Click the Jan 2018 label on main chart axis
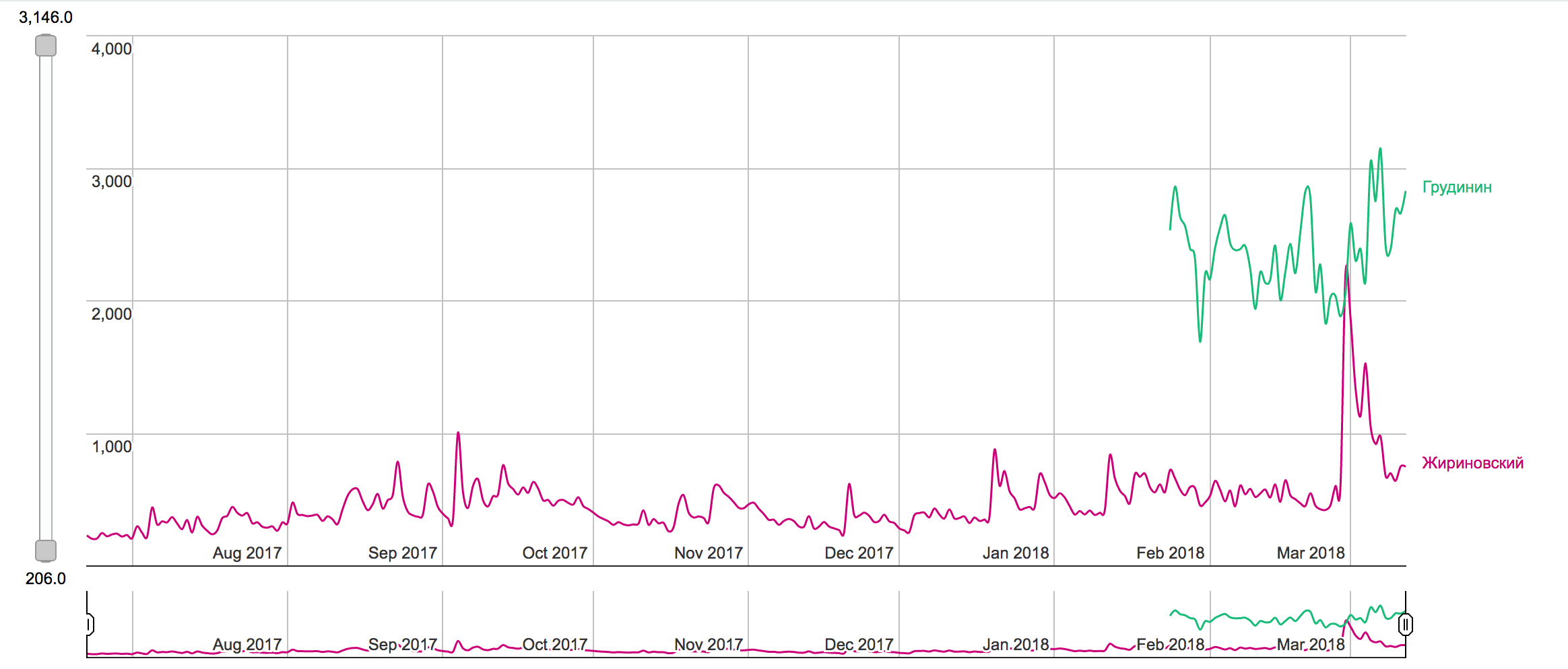This screenshot has width=1568, height=669. (1016, 553)
